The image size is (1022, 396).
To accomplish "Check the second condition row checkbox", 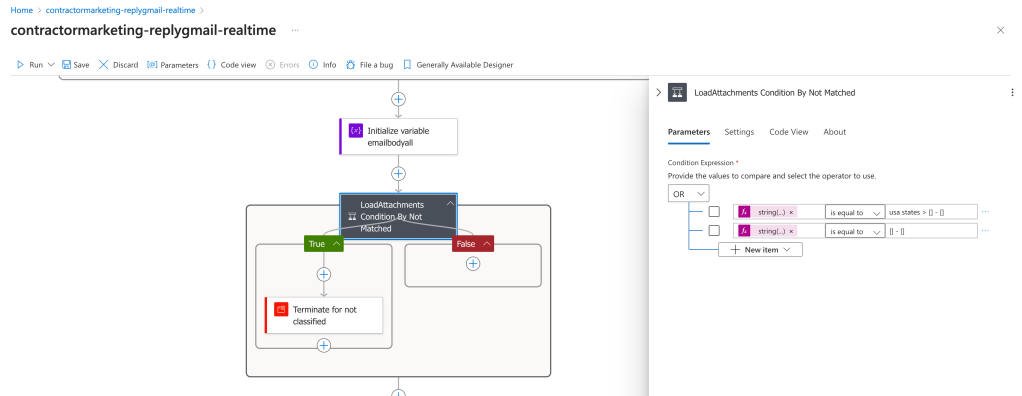I will (714, 231).
